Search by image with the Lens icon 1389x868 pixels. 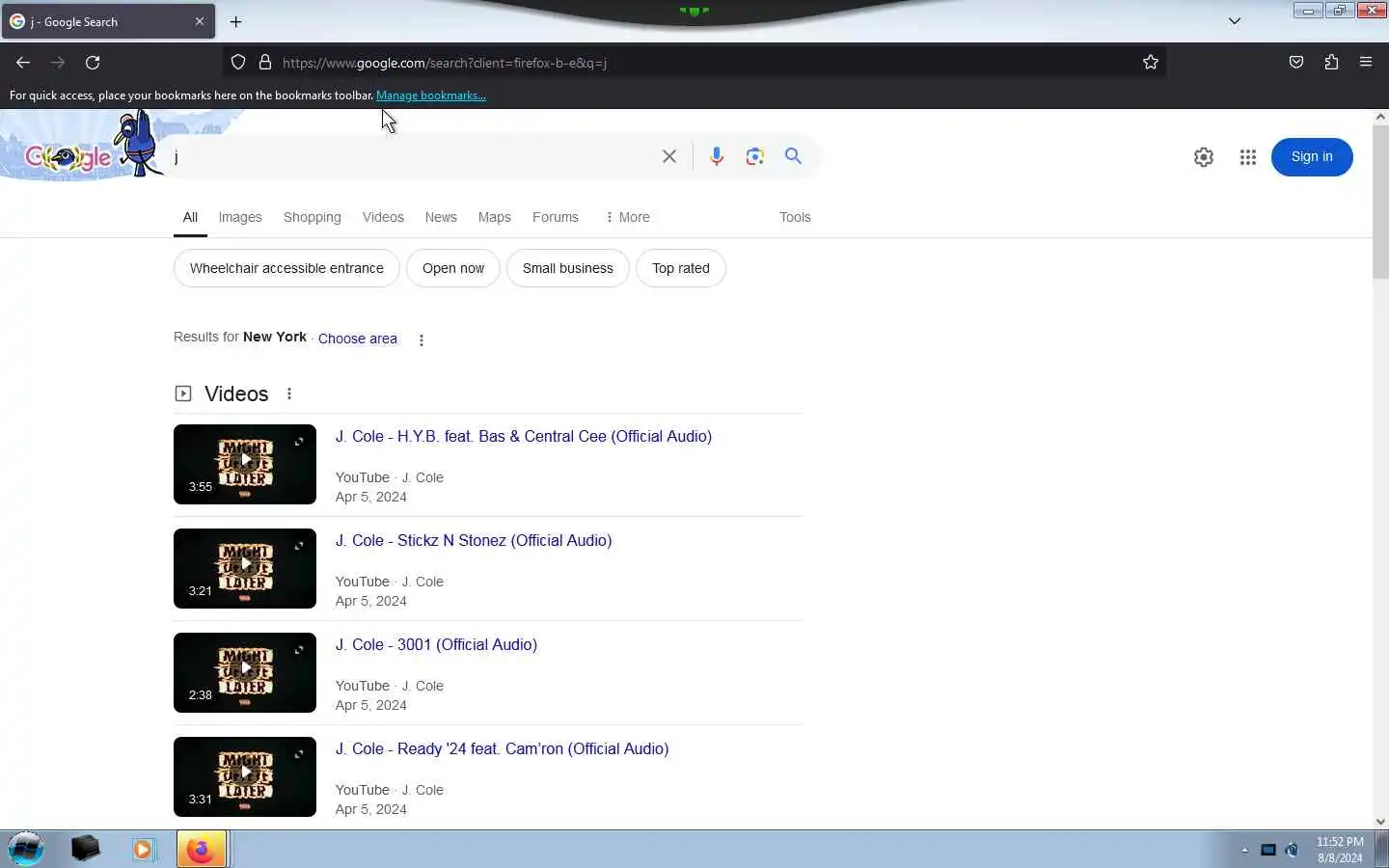click(755, 156)
